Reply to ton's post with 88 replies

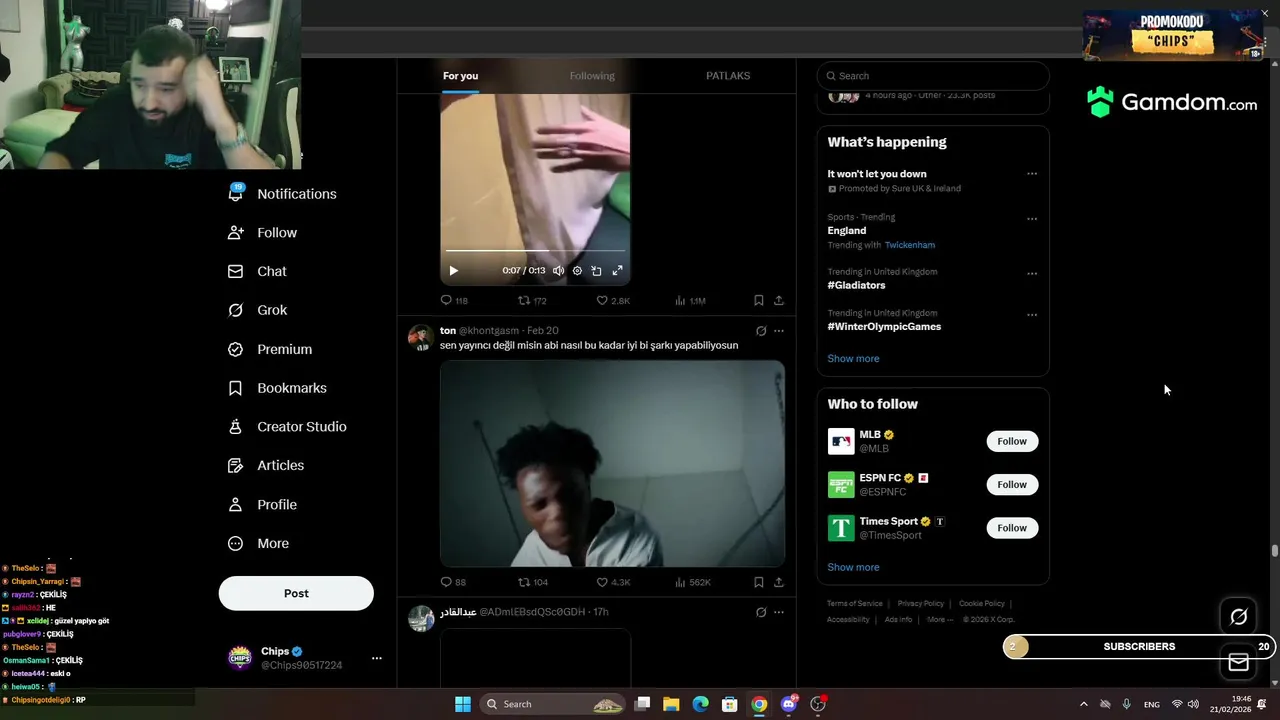coord(453,582)
